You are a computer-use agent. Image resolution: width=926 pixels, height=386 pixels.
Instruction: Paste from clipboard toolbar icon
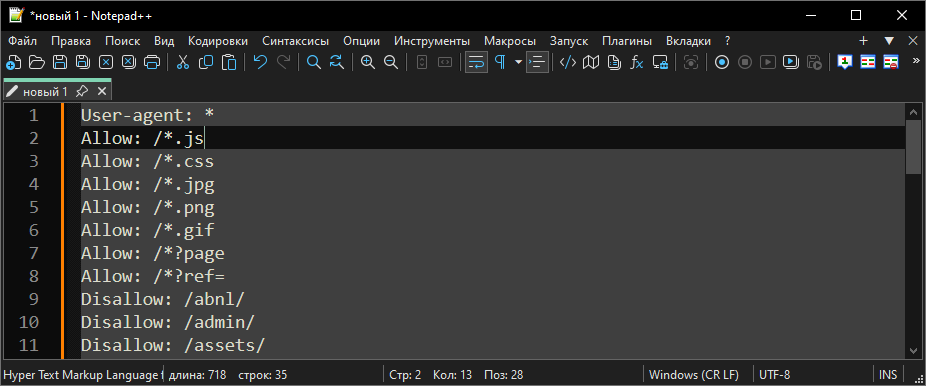(229, 62)
